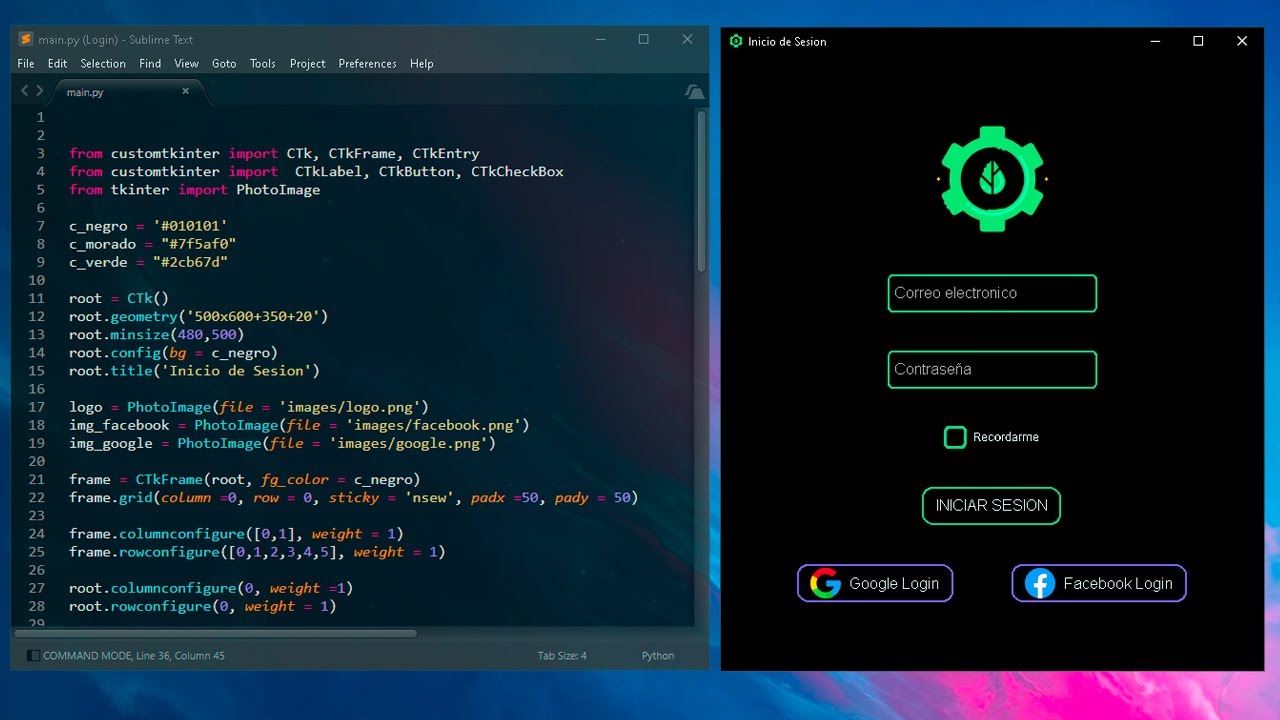This screenshot has height=720, width=1280.
Task: Open the Python syntax selector
Action: (657, 656)
